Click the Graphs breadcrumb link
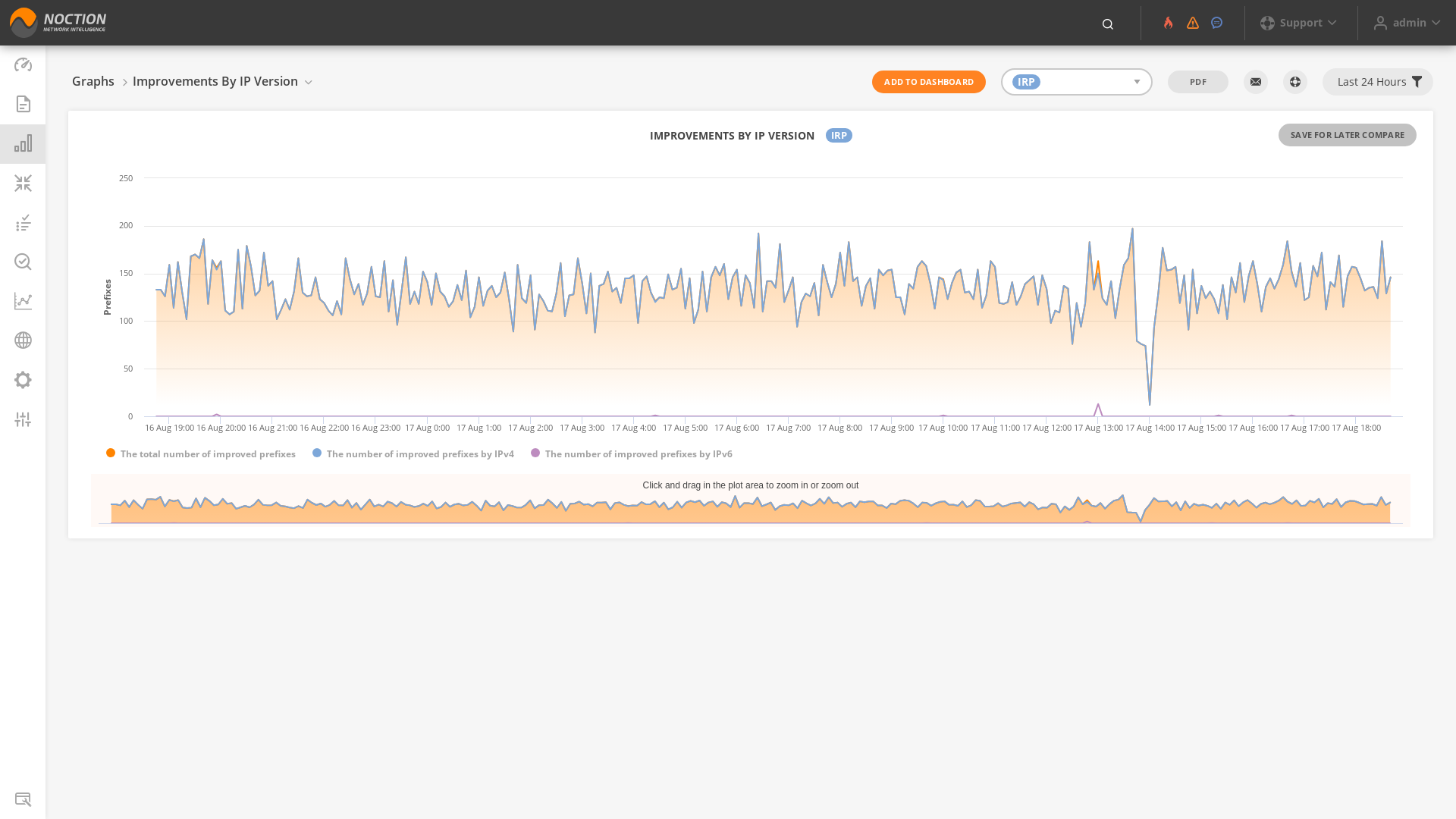The height and width of the screenshot is (819, 1456). coord(93,81)
